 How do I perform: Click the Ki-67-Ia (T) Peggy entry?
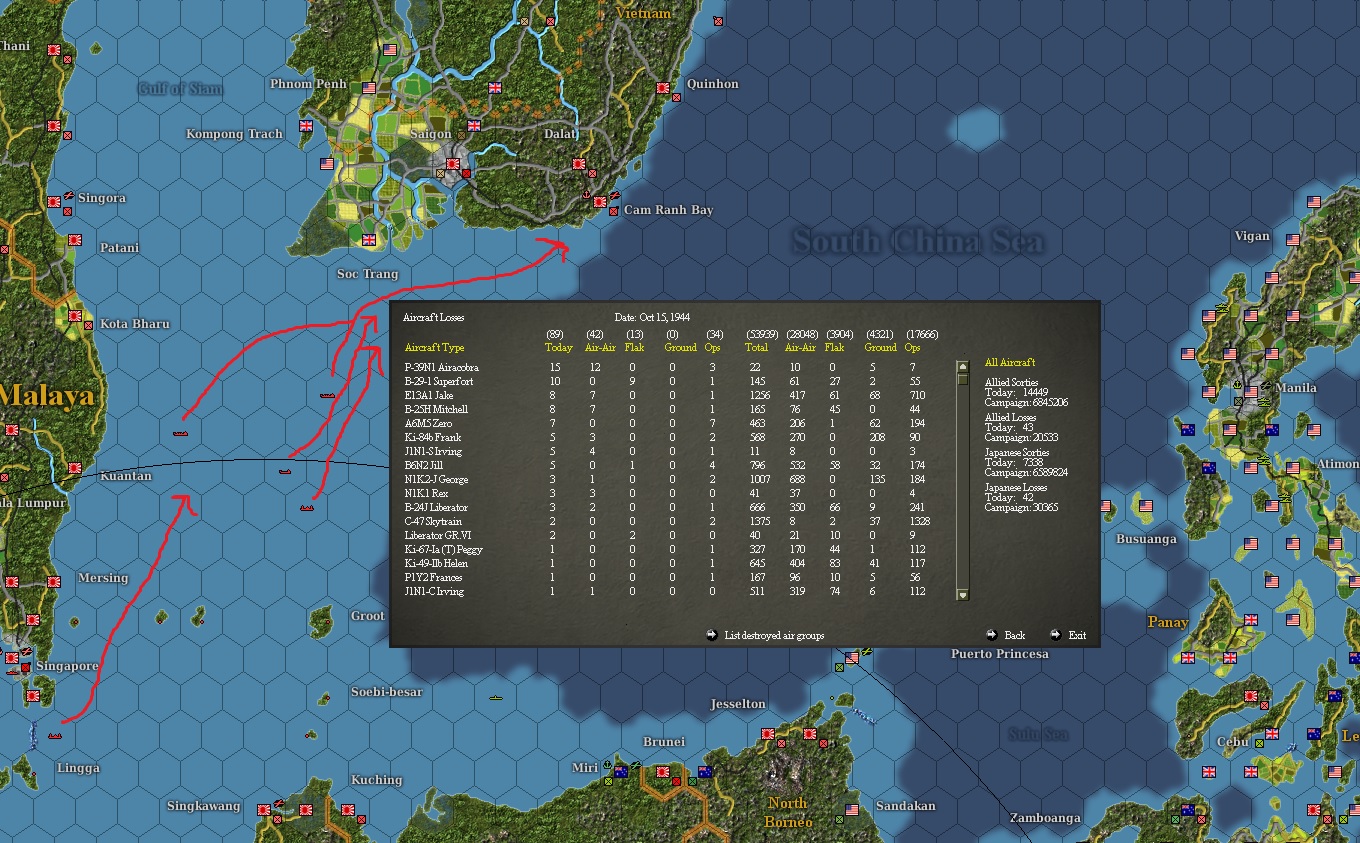[666, 550]
